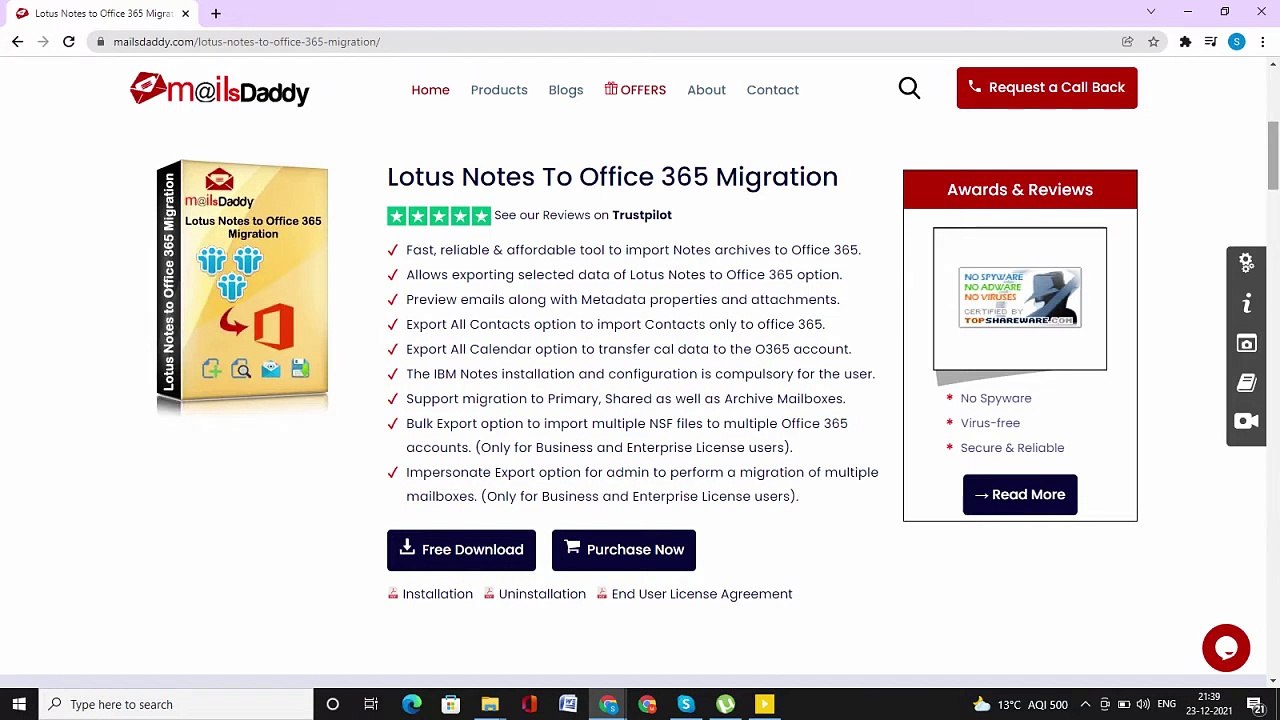
Task: Open the browser extensions puzzle icon
Action: [x=1185, y=41]
